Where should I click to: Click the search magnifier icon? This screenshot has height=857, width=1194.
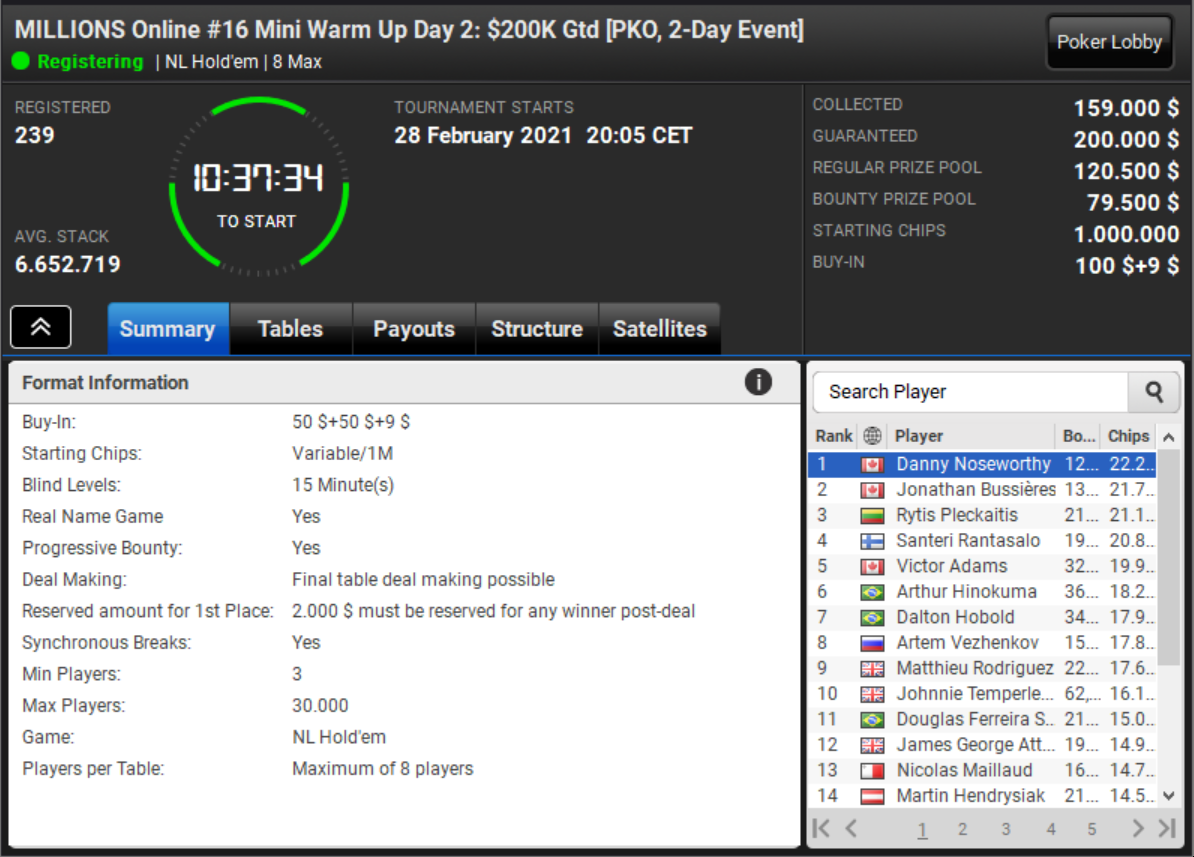click(1154, 392)
